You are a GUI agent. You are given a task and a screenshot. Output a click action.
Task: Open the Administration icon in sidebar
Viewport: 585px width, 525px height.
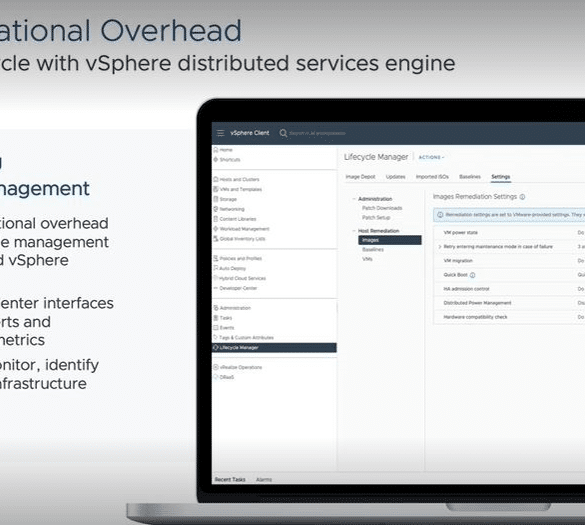tap(216, 308)
